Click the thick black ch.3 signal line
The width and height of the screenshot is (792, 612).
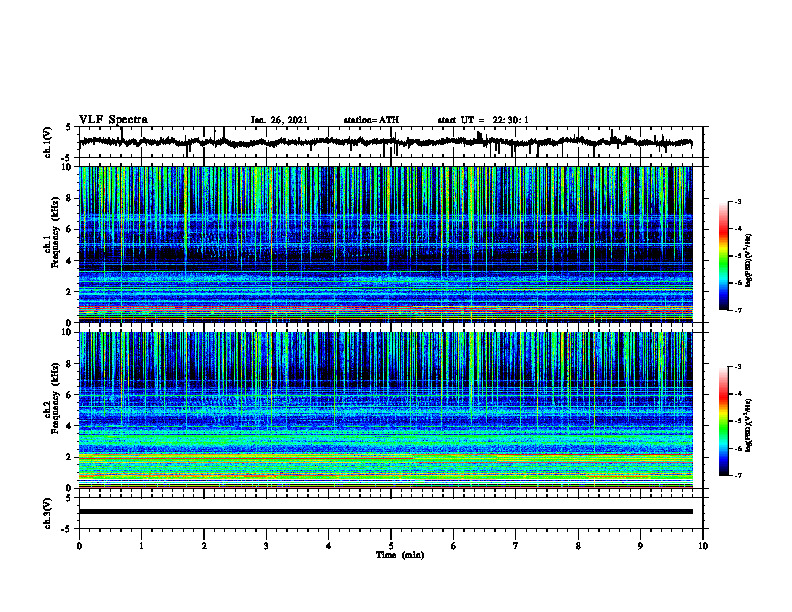pyautogui.click(x=385, y=512)
